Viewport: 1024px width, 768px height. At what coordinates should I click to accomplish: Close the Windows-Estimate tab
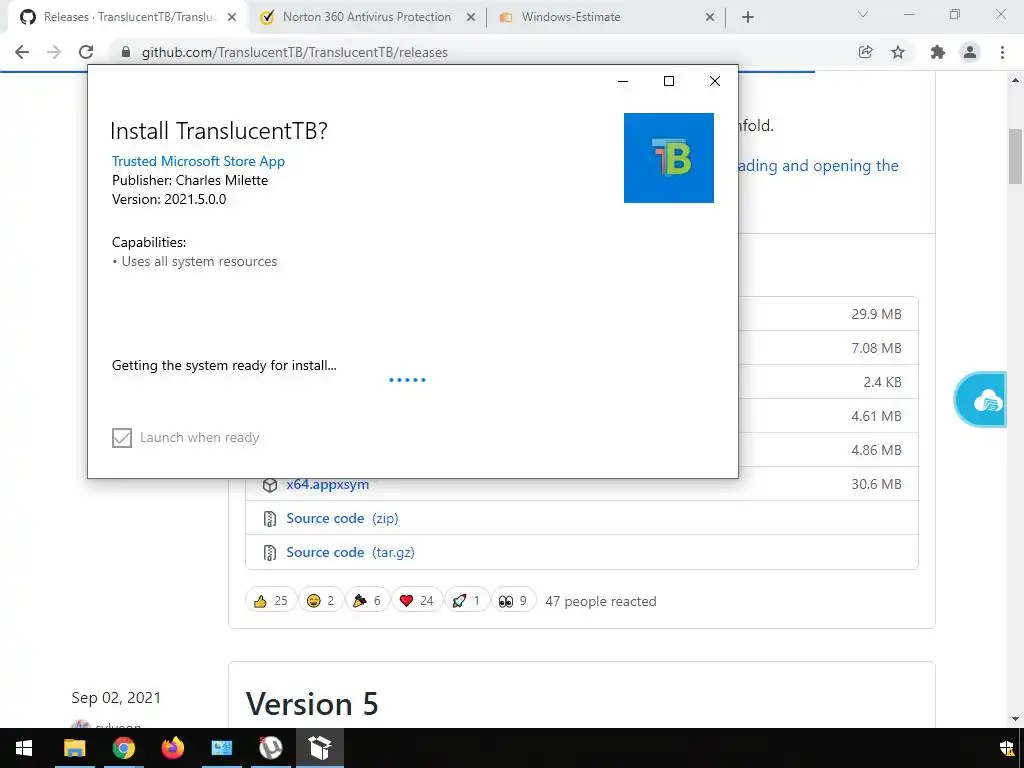pos(710,17)
